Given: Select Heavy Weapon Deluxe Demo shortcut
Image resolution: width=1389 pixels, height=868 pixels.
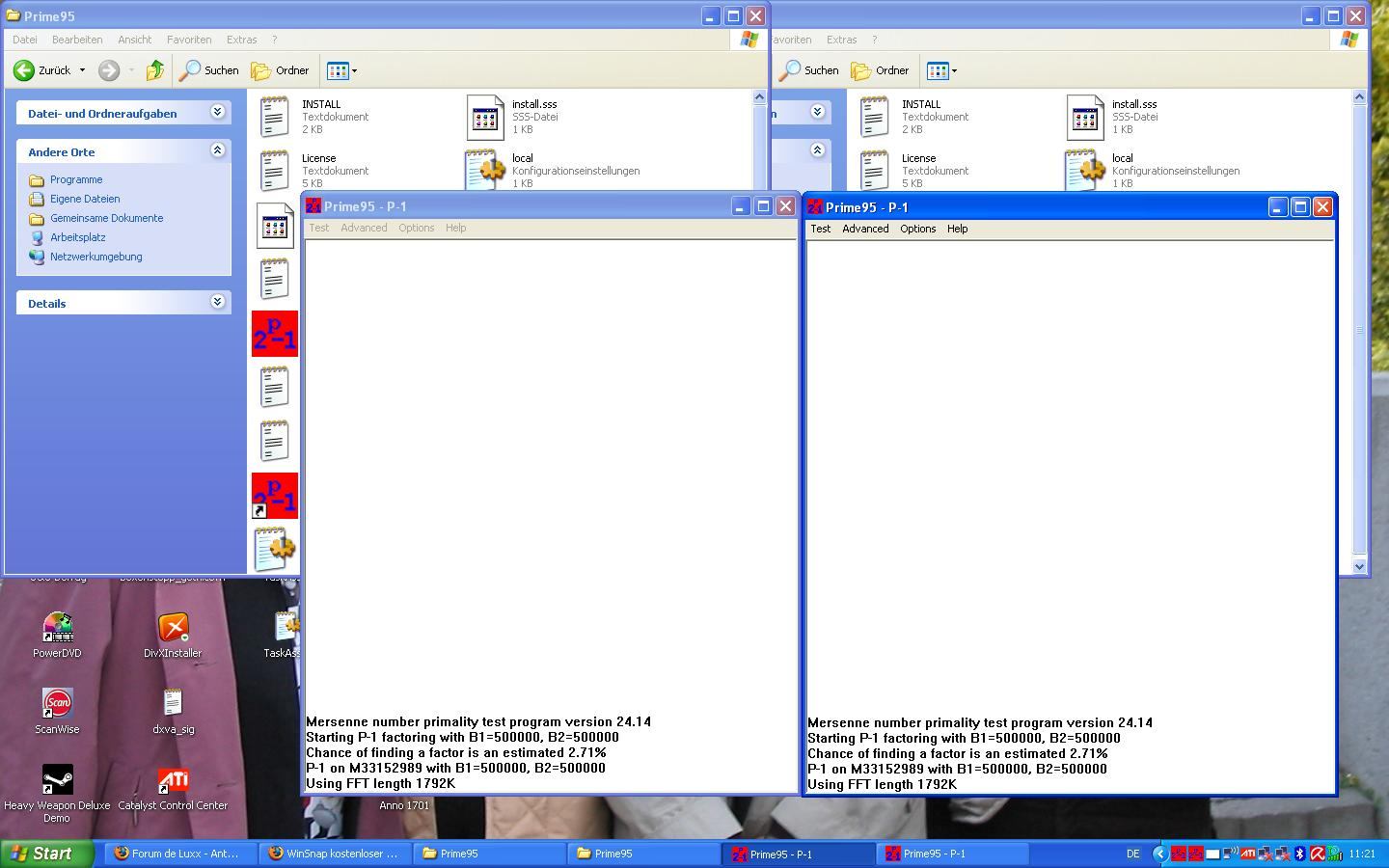Looking at the screenshot, I should click(57, 793).
